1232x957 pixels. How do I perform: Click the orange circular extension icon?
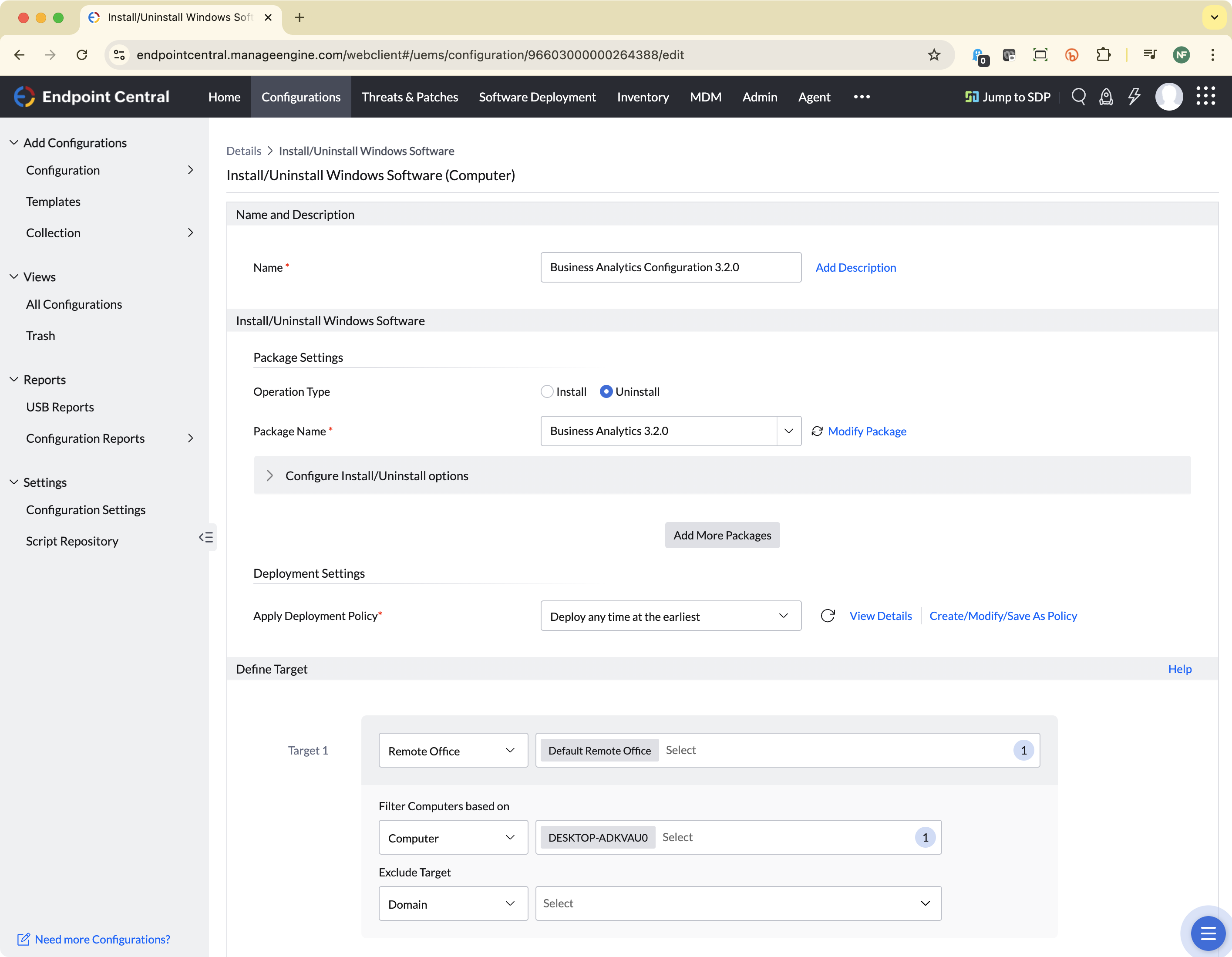(1071, 55)
